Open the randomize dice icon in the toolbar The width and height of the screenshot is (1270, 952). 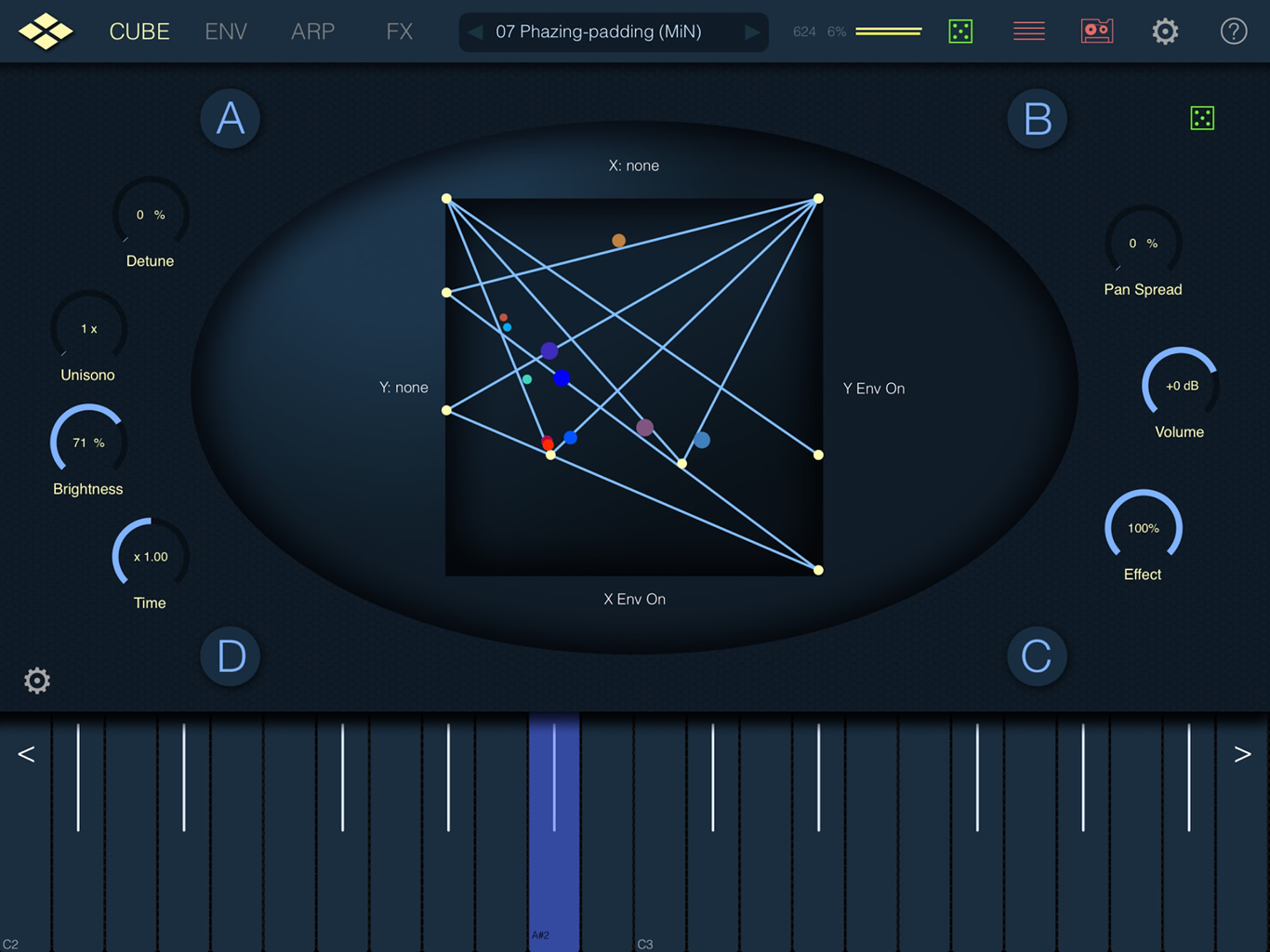960,31
